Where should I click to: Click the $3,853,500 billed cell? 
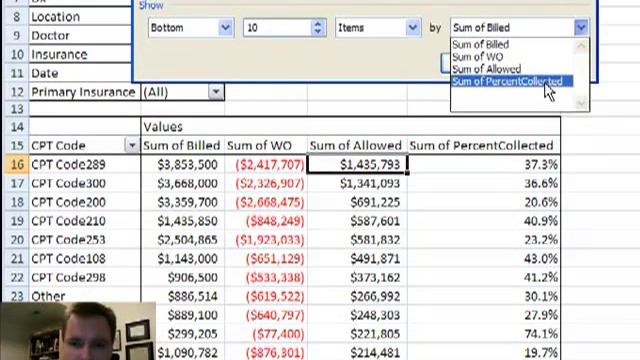[182, 164]
